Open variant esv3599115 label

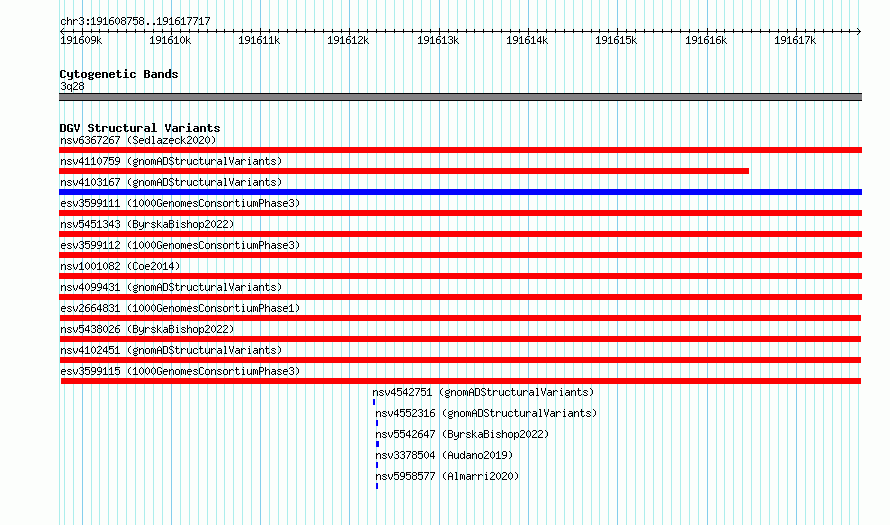click(180, 371)
